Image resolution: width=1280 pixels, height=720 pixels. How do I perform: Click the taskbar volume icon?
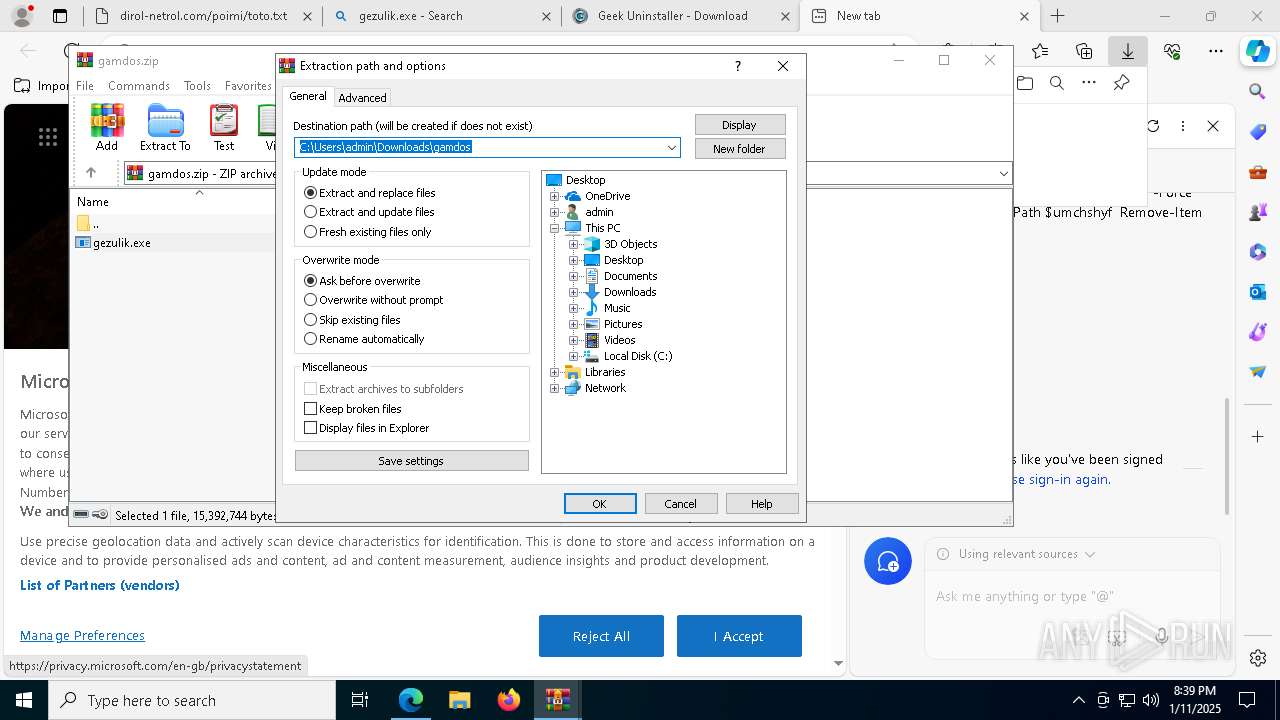pyautogui.click(x=1151, y=700)
